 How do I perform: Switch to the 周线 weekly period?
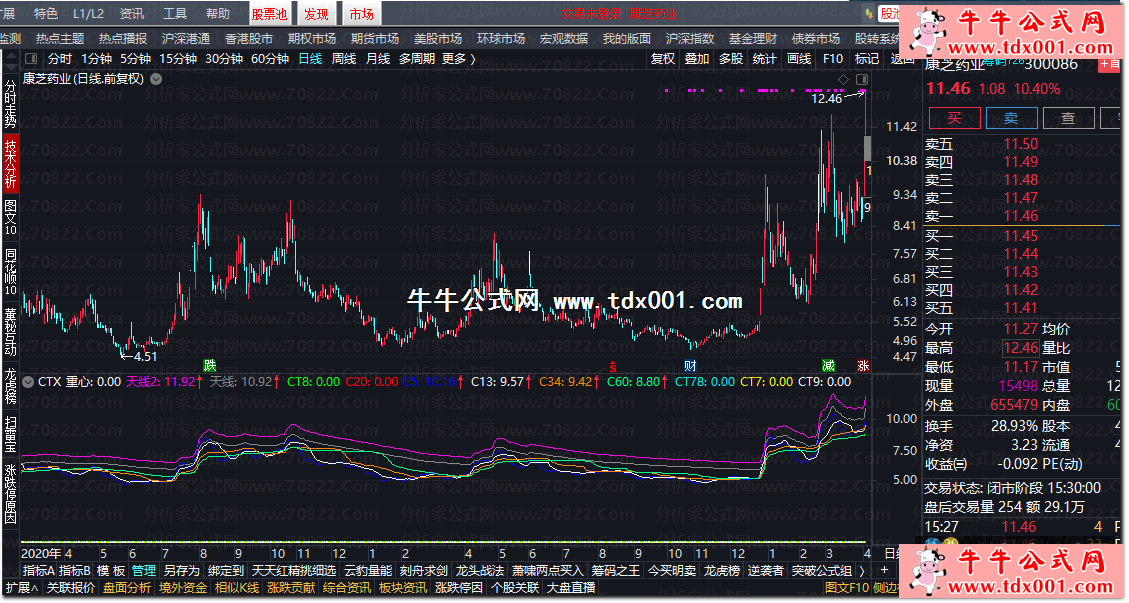tap(344, 59)
